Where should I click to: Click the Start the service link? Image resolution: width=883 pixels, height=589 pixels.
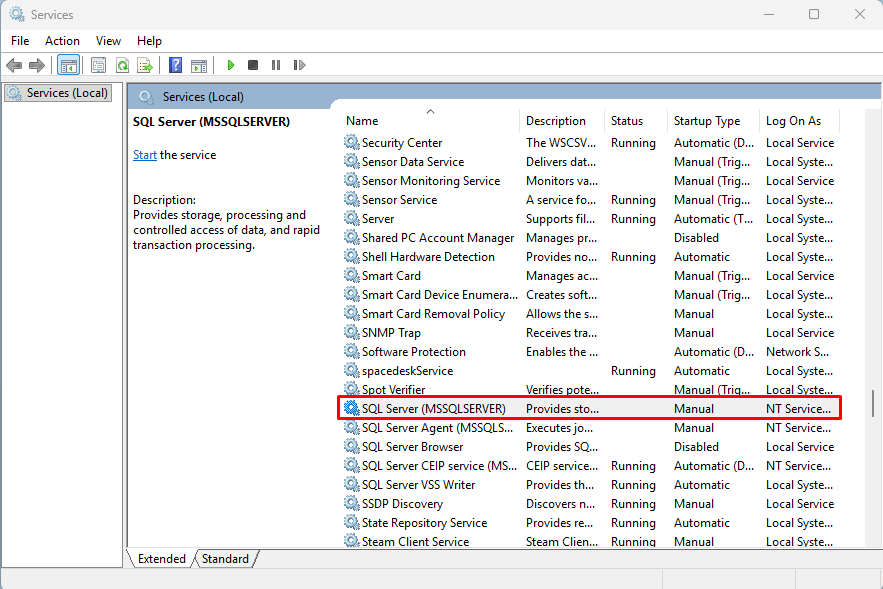coord(145,155)
